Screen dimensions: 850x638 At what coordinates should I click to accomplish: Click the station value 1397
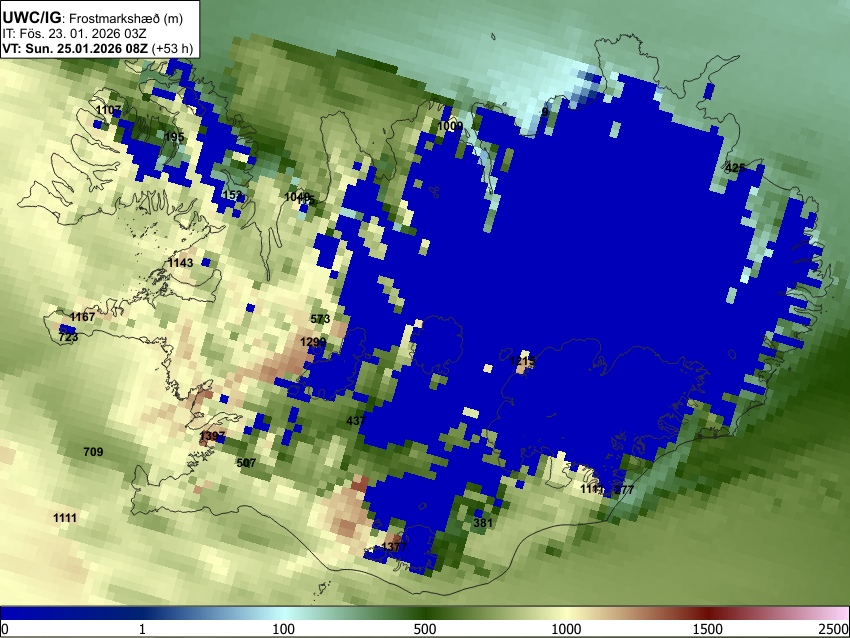point(212,436)
